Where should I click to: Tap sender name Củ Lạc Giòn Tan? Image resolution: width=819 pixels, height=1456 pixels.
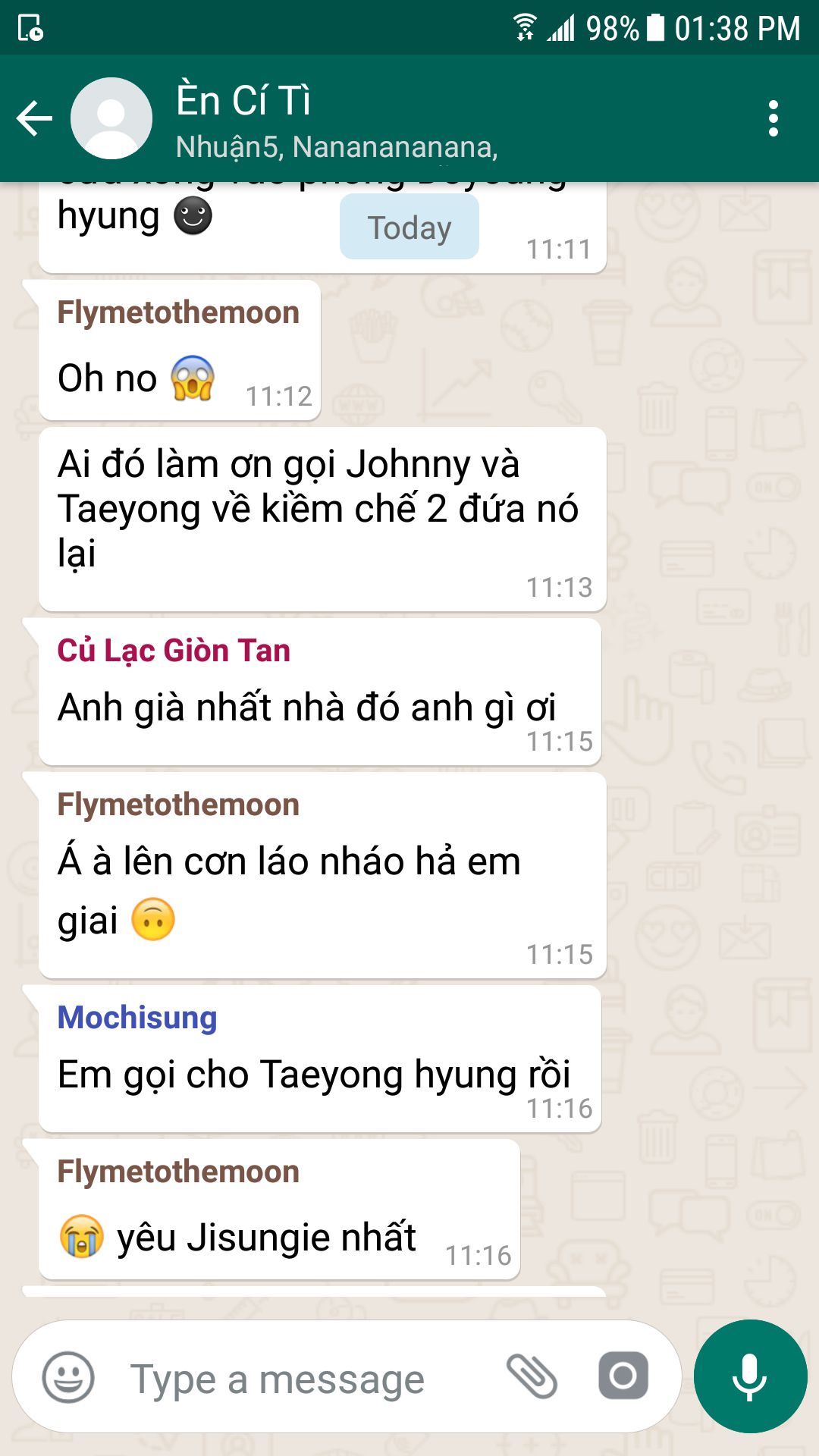pos(174,651)
